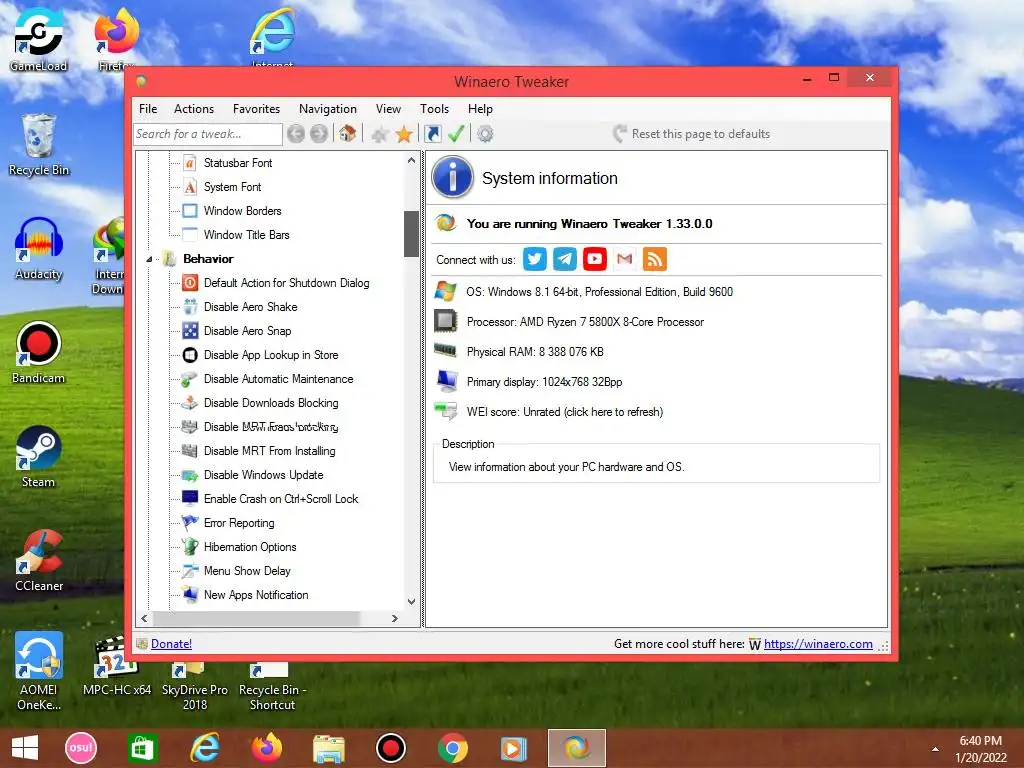Select Disable Aero Shake tweak
This screenshot has width=1024, height=768.
(x=250, y=307)
